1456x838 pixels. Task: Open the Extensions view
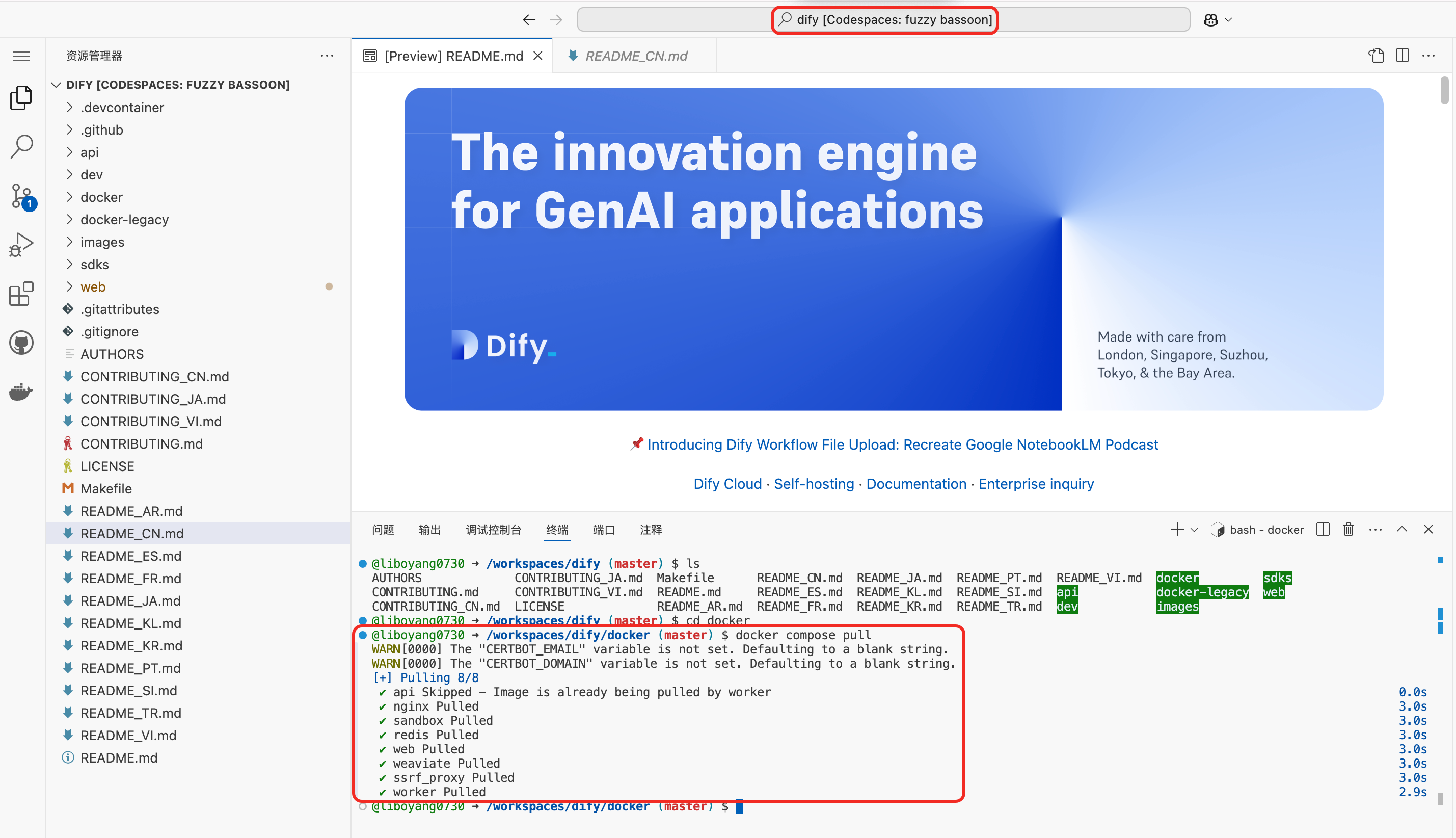click(x=22, y=294)
